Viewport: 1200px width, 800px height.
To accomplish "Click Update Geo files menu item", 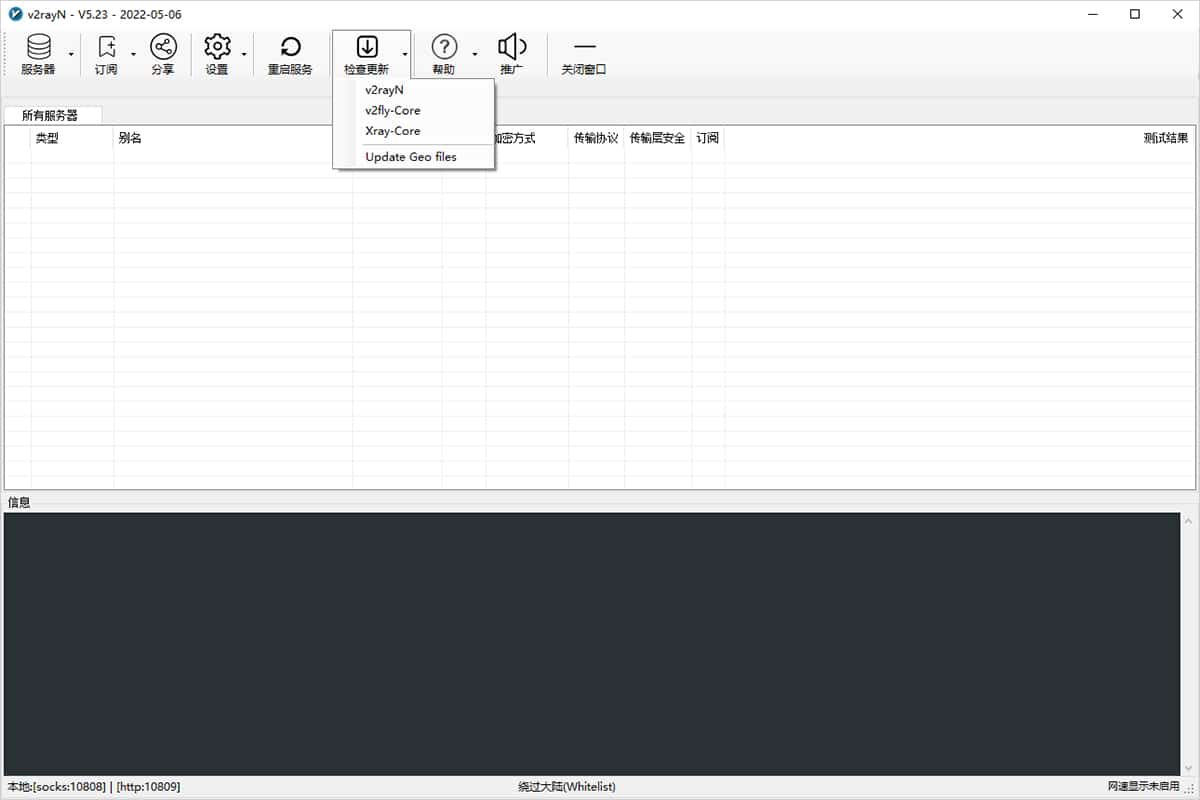I will click(411, 157).
